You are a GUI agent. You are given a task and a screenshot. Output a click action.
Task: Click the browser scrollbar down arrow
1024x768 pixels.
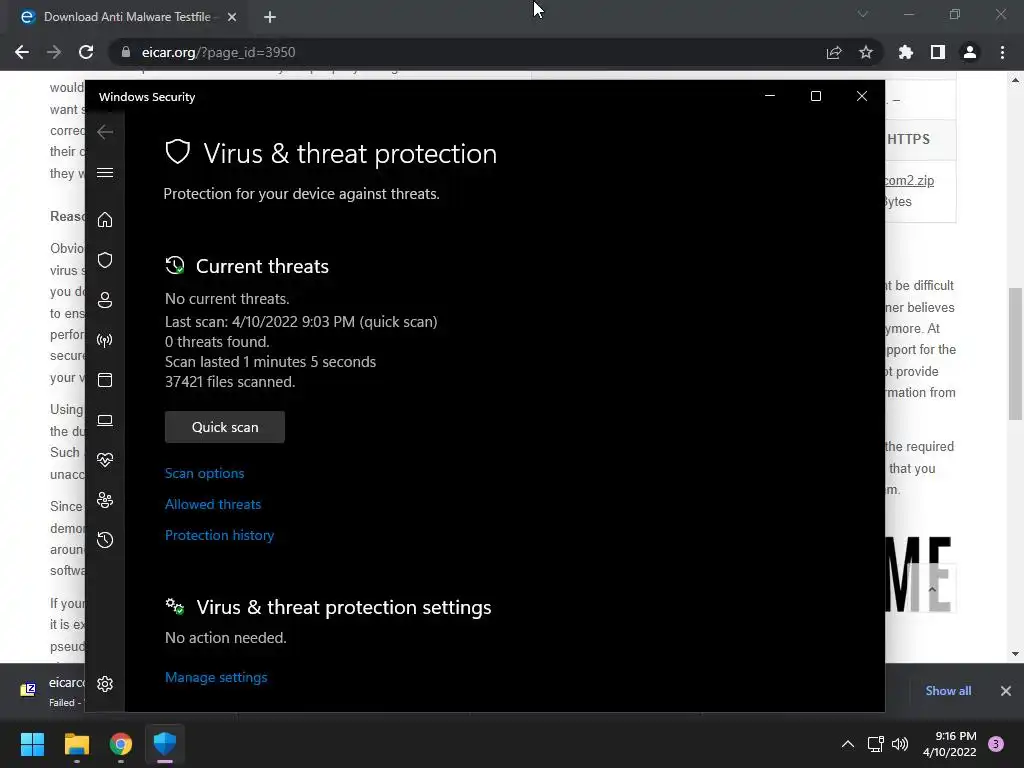1015,654
